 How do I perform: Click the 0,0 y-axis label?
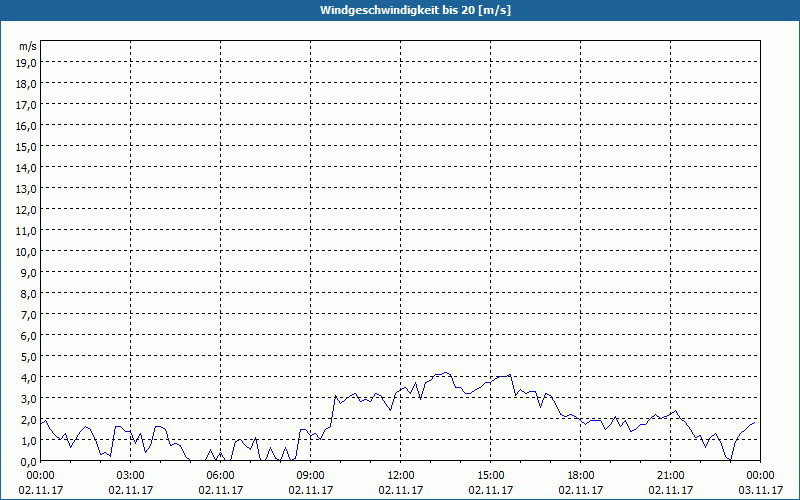(x=29, y=462)
